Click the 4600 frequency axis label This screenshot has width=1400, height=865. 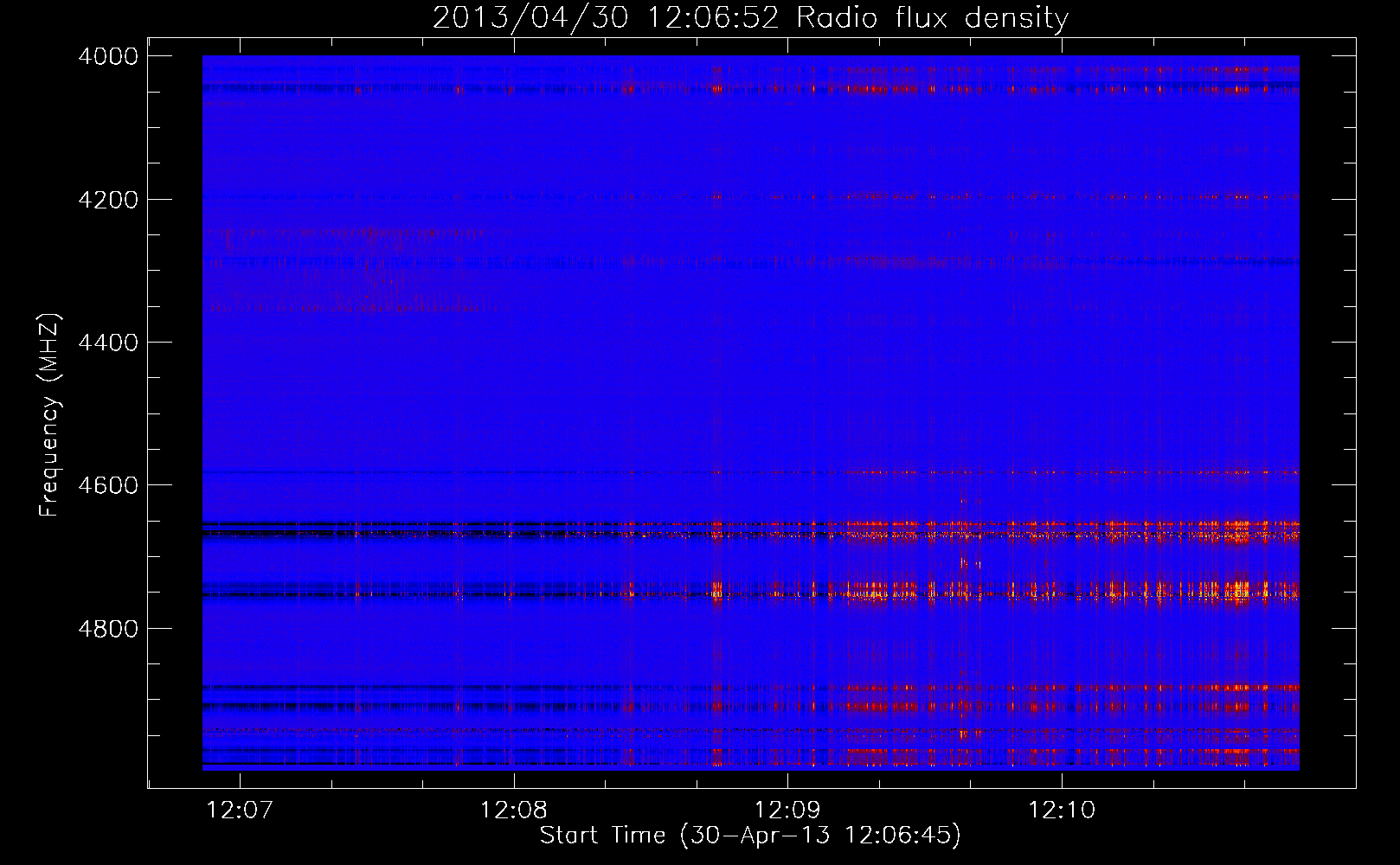click(x=108, y=485)
